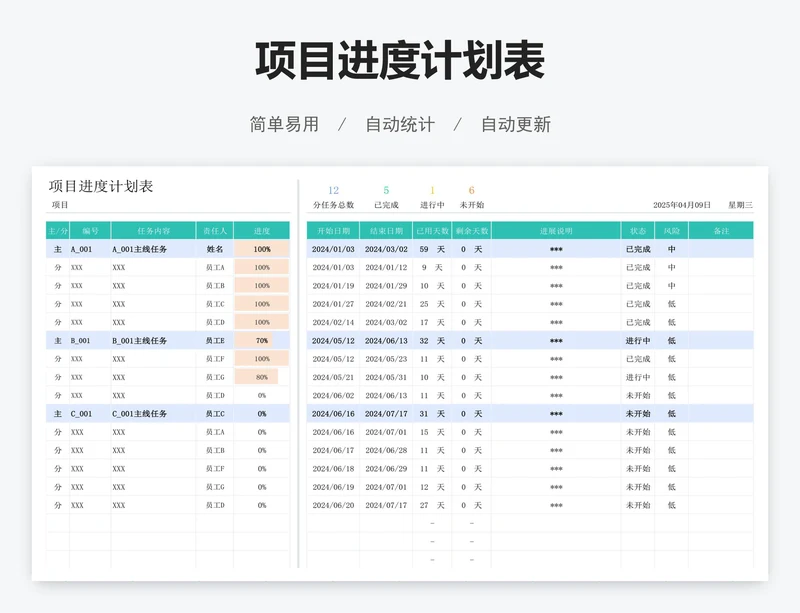Click the start date 2024/02/14

(333, 323)
